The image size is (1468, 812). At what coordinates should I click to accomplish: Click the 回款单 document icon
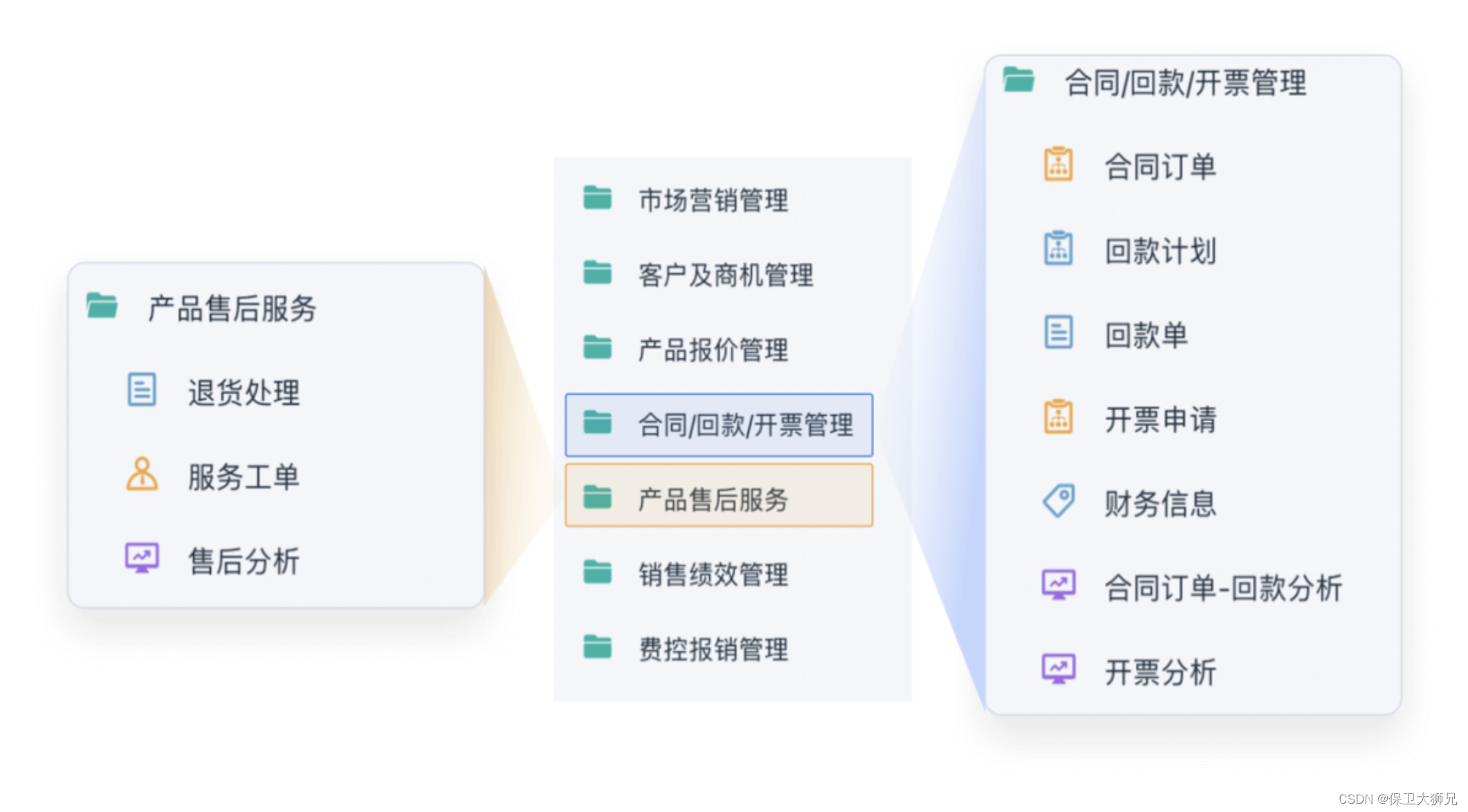1057,332
